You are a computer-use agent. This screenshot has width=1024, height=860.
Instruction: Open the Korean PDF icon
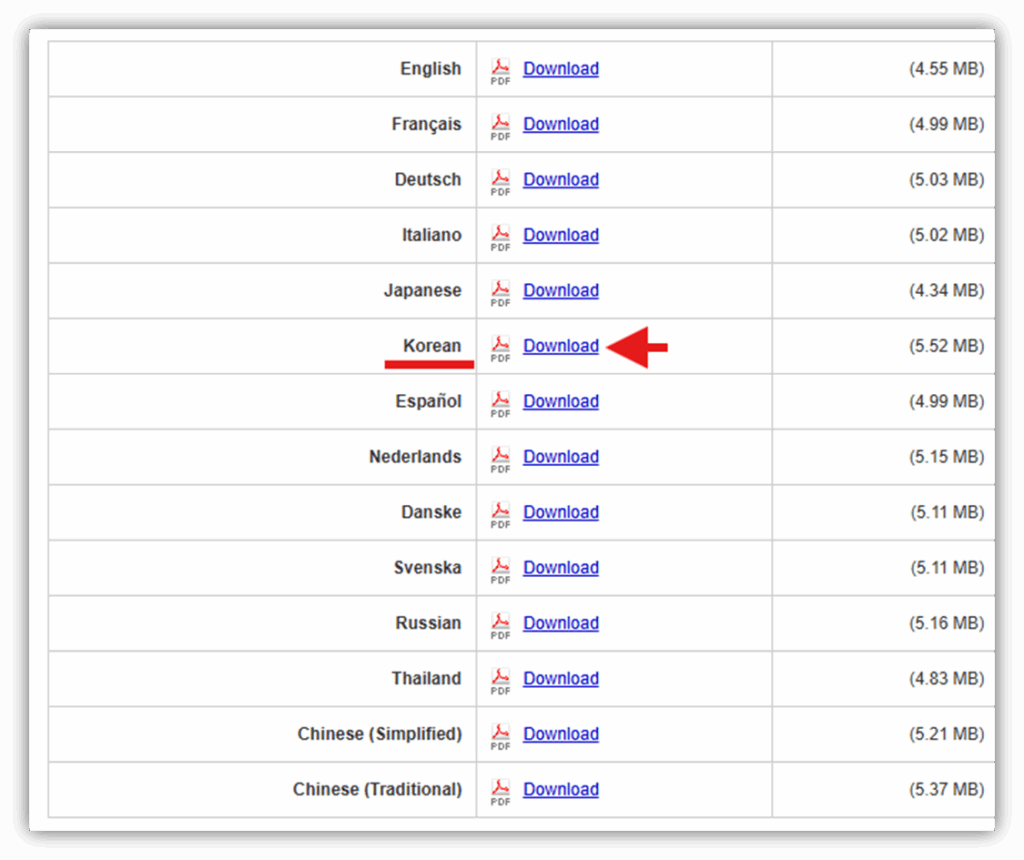[501, 347]
